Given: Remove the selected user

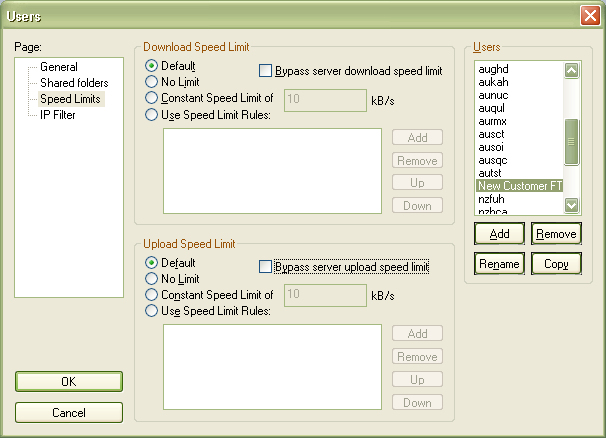Looking at the screenshot, I should pyautogui.click(x=556, y=234).
